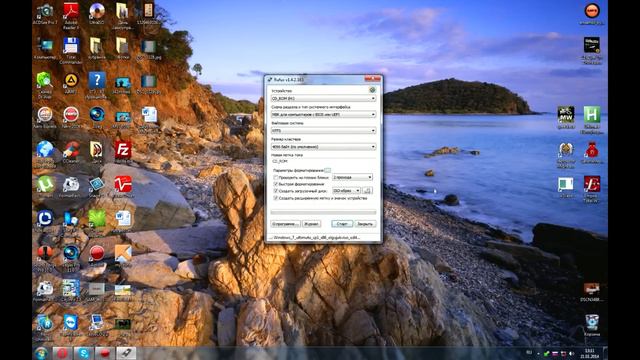Open the ISO image type dropdown
Viewport: 640px width, 360px height.
point(346,191)
